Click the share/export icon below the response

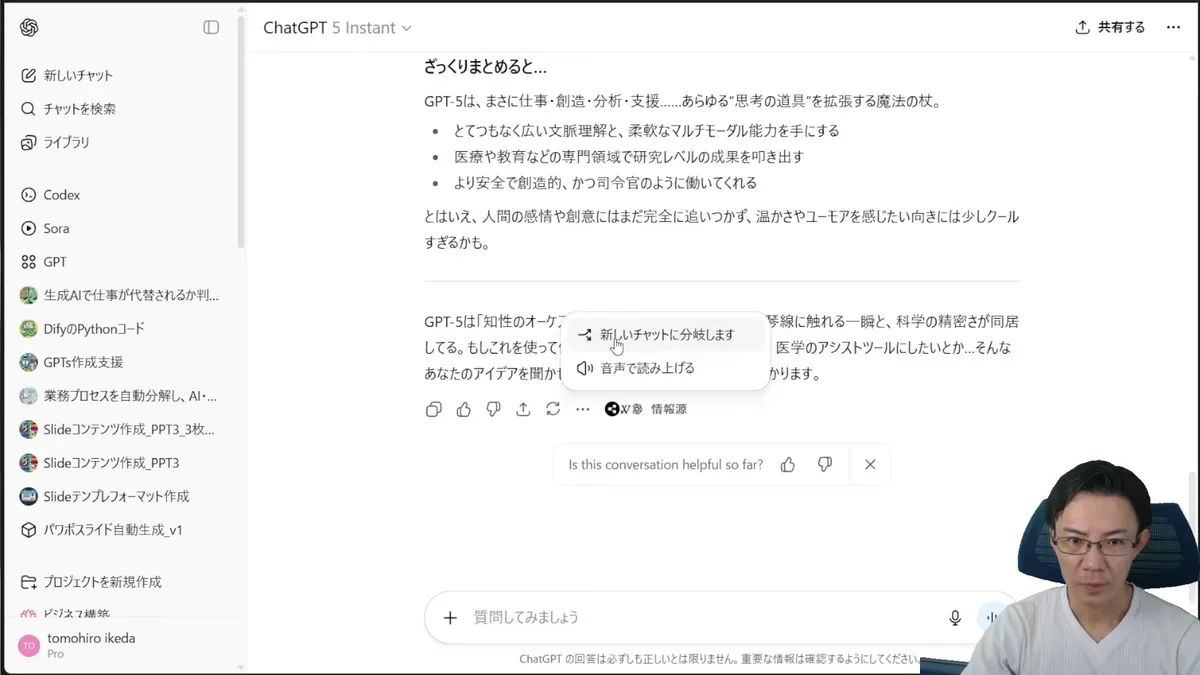point(523,409)
